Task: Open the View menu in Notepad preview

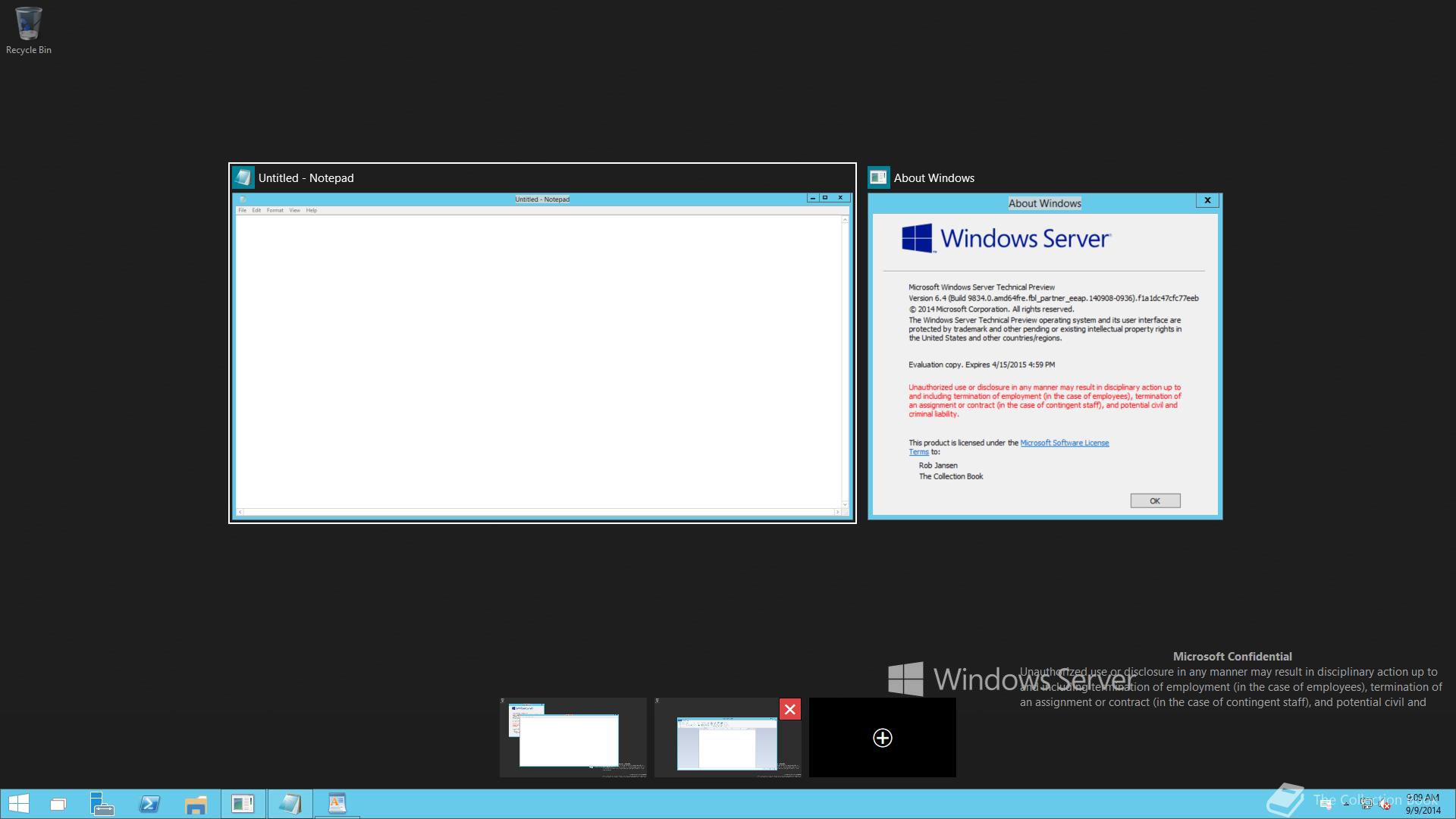Action: pyautogui.click(x=294, y=210)
